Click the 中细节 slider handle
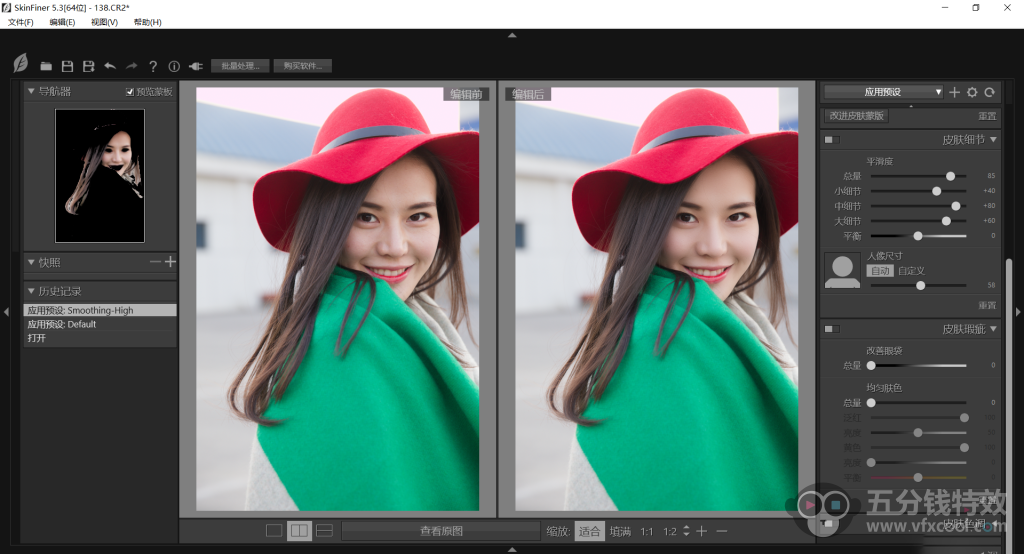The image size is (1024, 554). [x=956, y=206]
